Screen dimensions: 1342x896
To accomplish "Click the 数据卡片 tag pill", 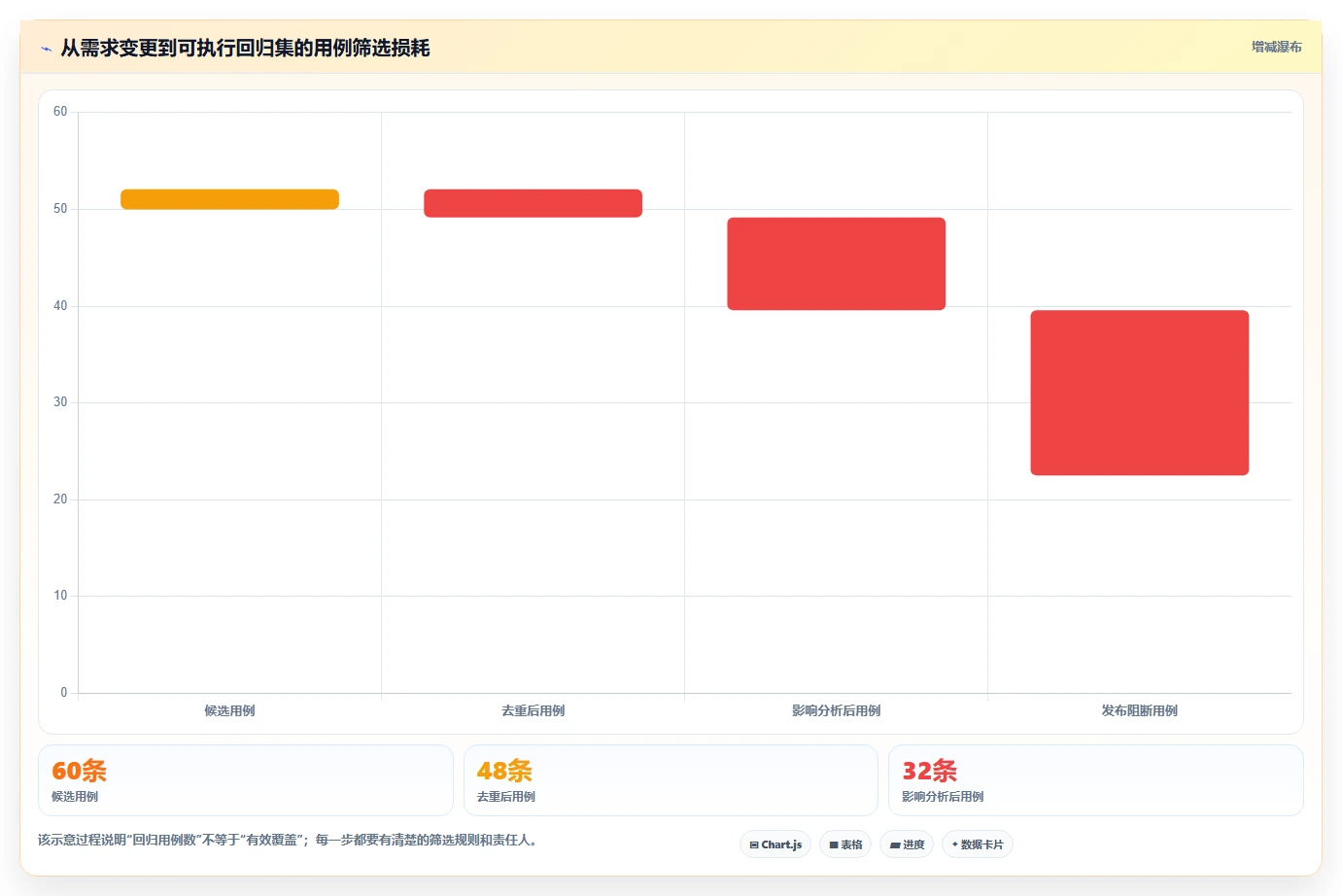I will [x=978, y=844].
